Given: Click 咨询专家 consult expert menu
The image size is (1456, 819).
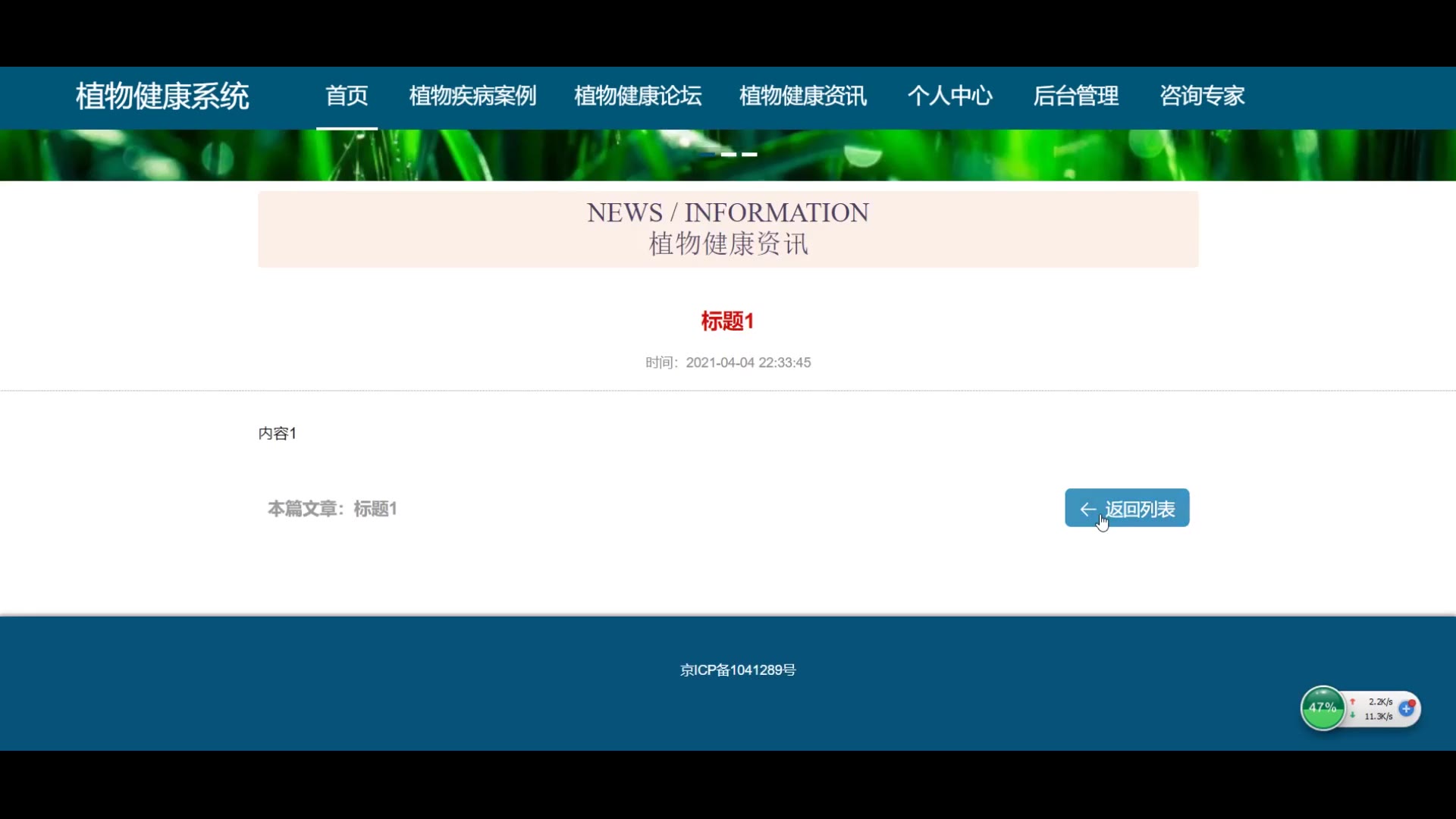Looking at the screenshot, I should (x=1202, y=96).
